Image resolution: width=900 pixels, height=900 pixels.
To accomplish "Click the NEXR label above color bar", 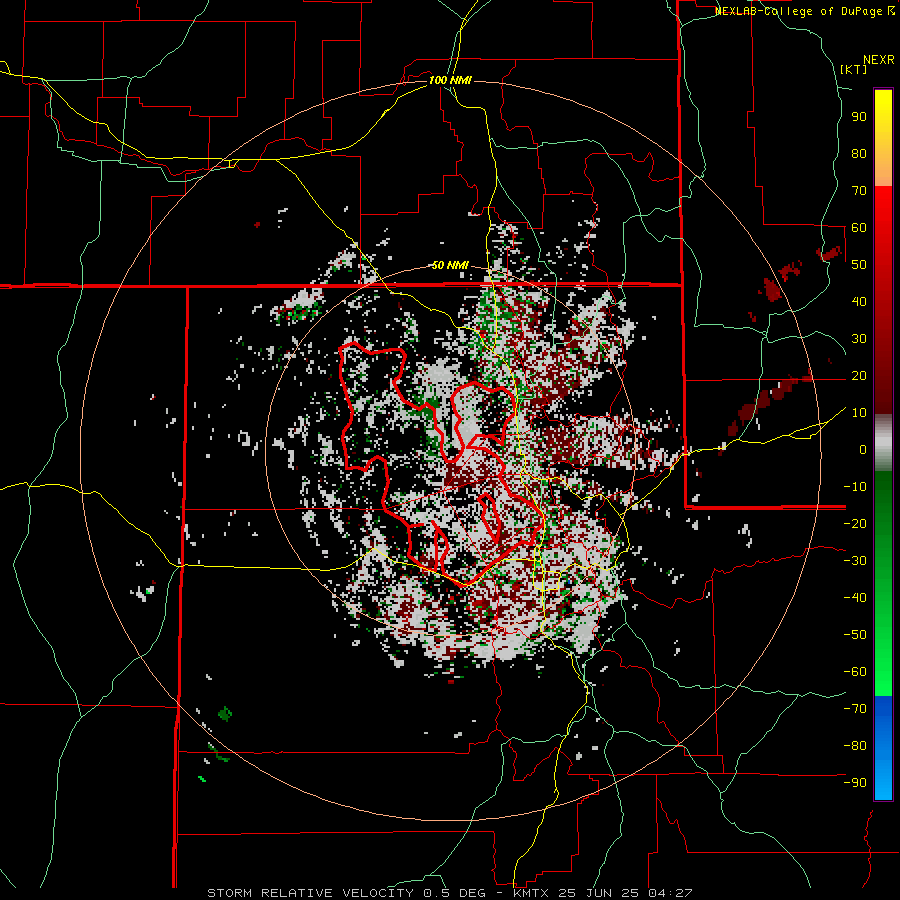I will 879,60.
